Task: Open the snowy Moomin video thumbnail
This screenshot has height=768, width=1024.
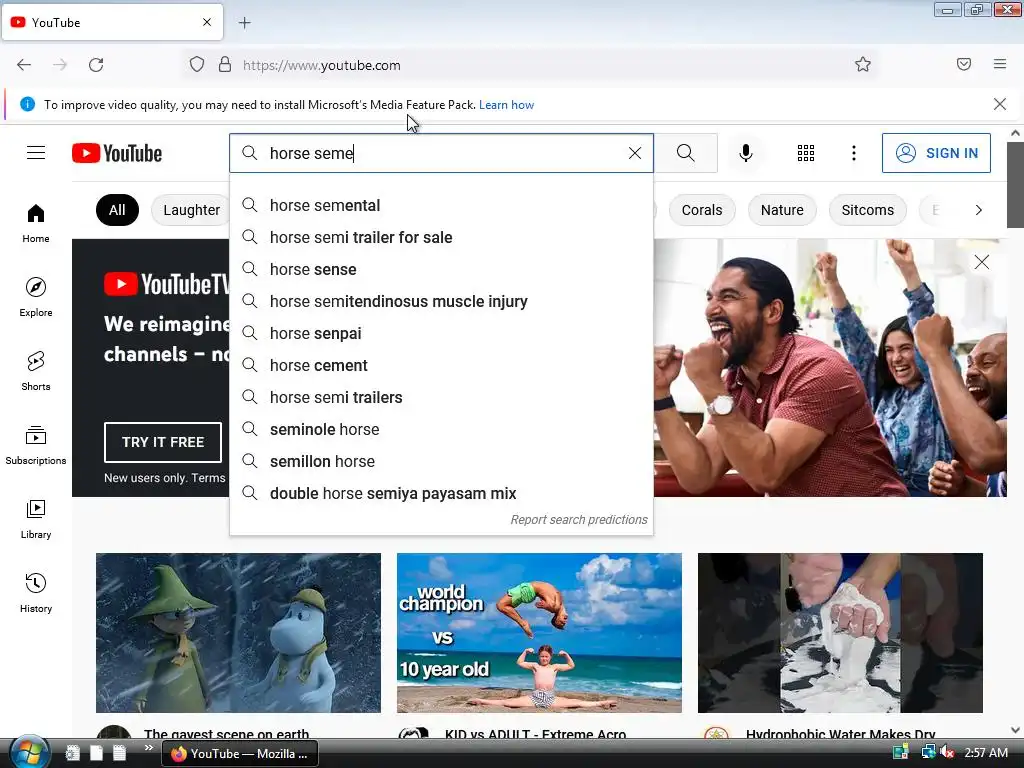Action: tap(238, 633)
